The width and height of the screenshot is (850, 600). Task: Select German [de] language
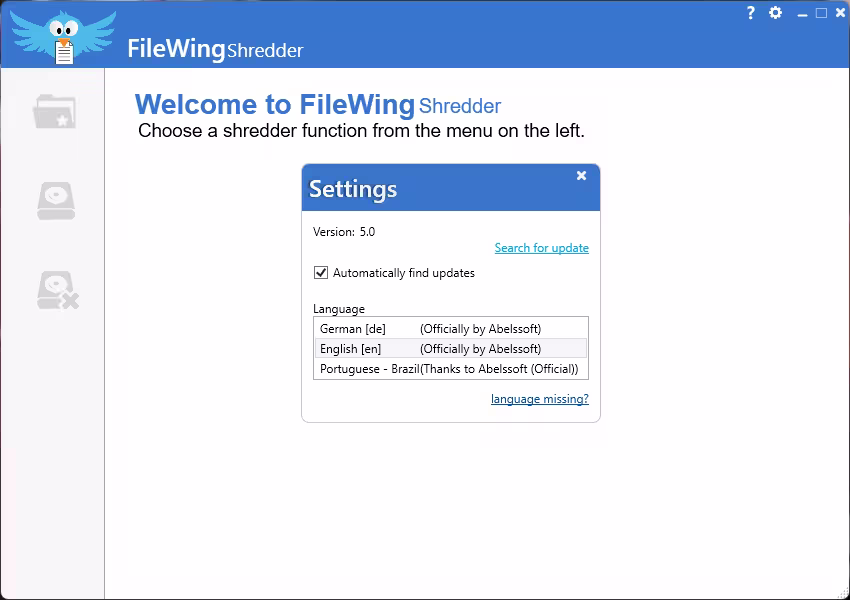point(450,328)
